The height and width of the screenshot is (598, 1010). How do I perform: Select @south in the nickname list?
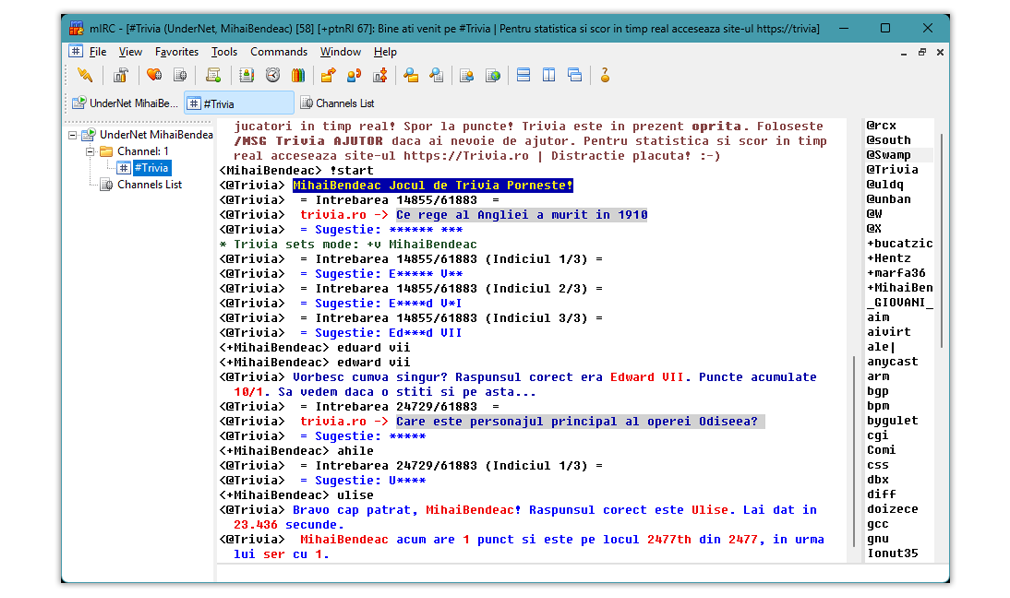tap(888, 140)
